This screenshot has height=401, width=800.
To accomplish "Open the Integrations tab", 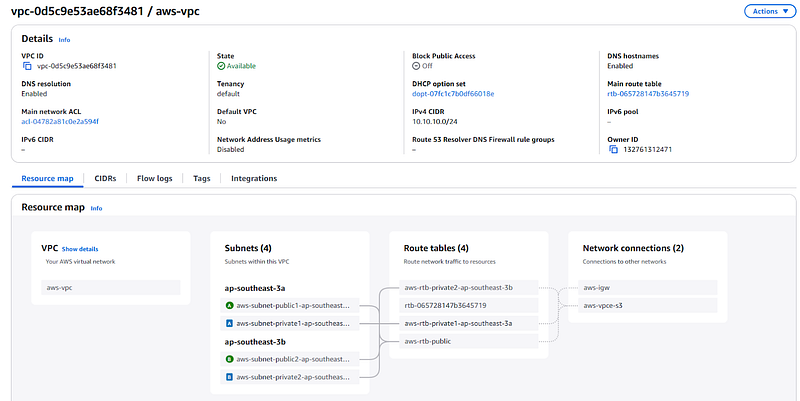I will pos(254,179).
